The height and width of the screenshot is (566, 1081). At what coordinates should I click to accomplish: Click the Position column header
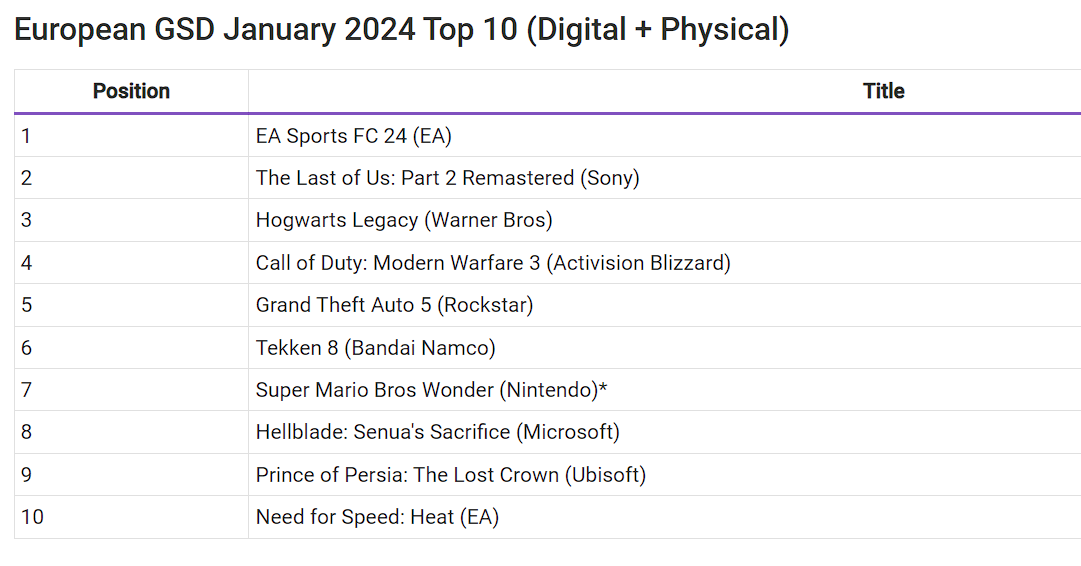coord(131,91)
